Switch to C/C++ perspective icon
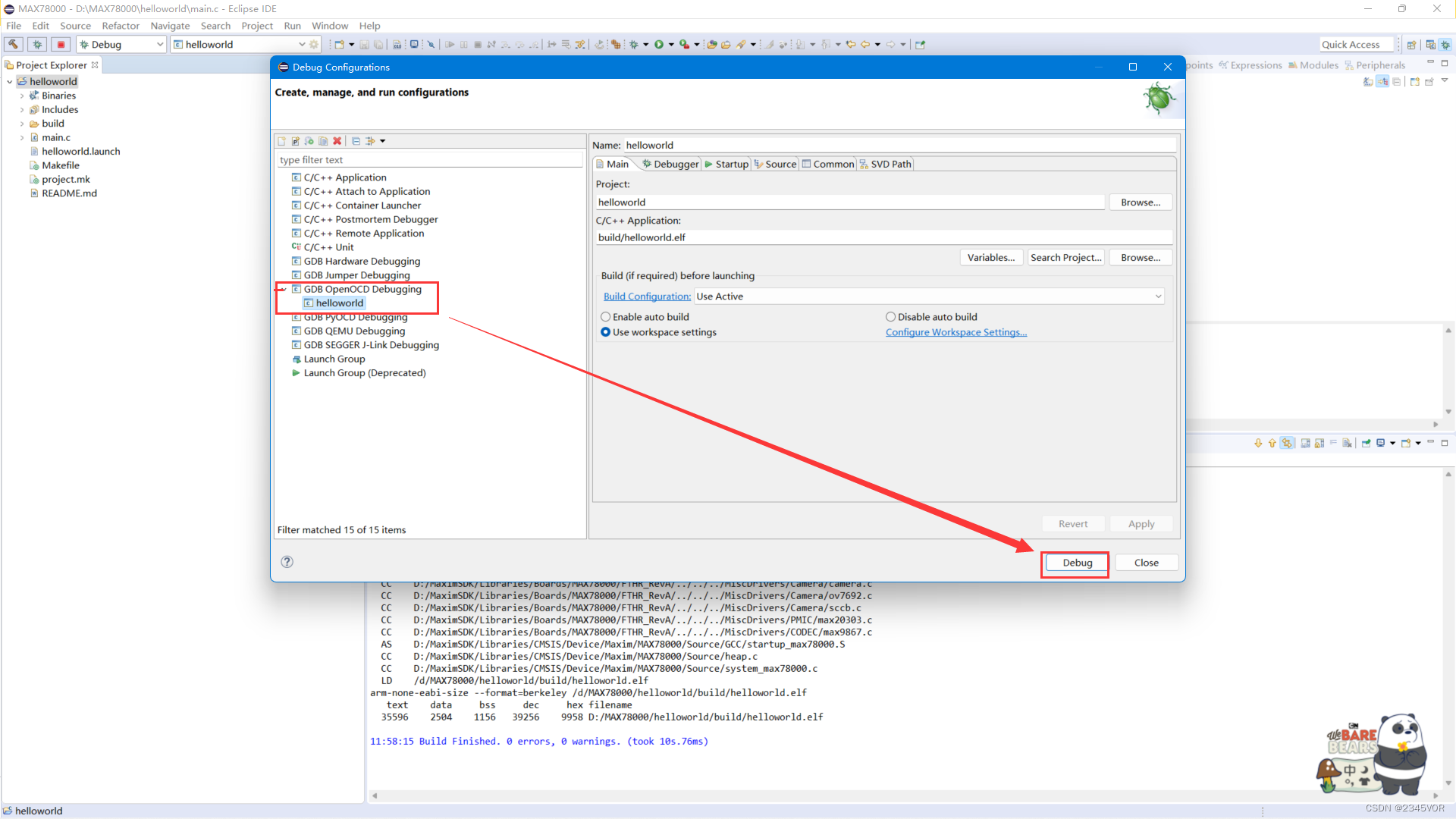The height and width of the screenshot is (819, 1456). pos(1430,44)
